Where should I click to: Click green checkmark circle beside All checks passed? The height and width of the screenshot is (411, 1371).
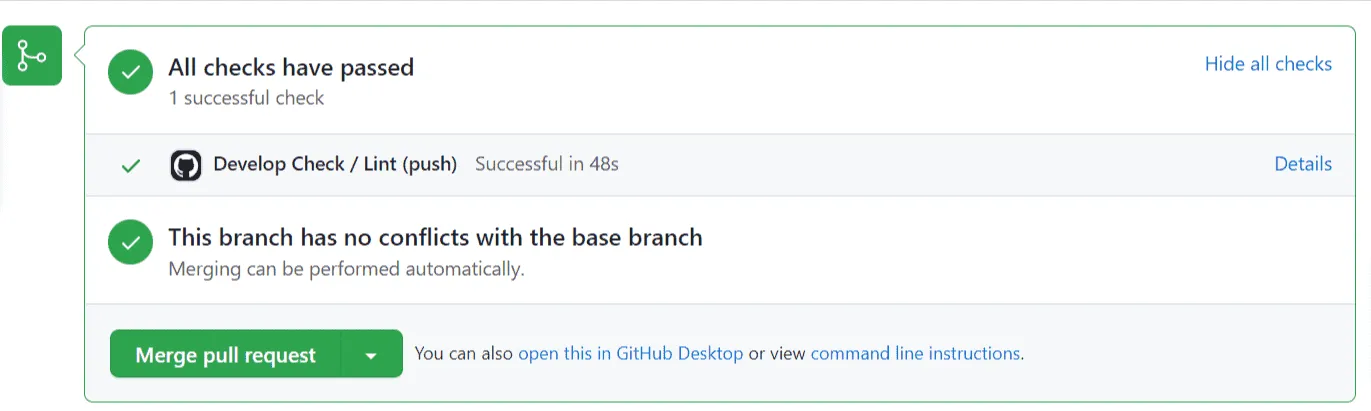(130, 72)
